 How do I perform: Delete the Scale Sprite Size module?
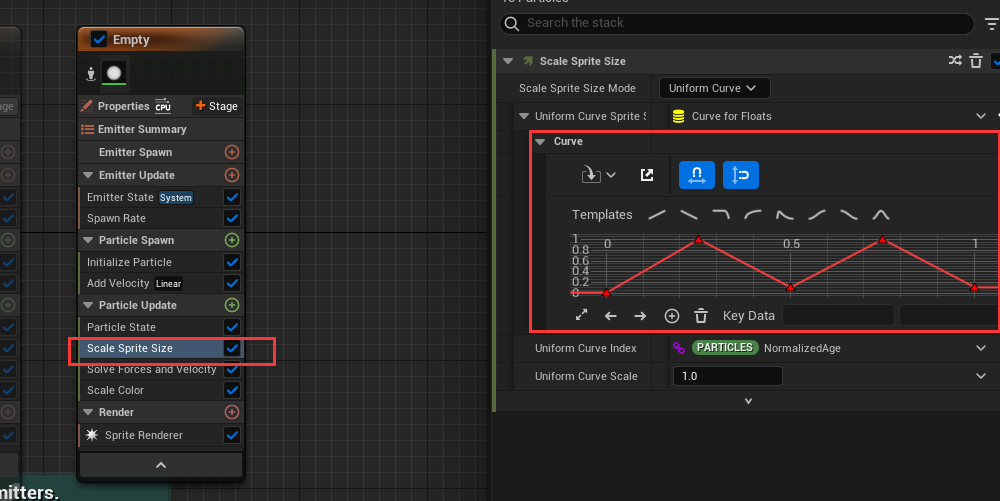click(976, 61)
